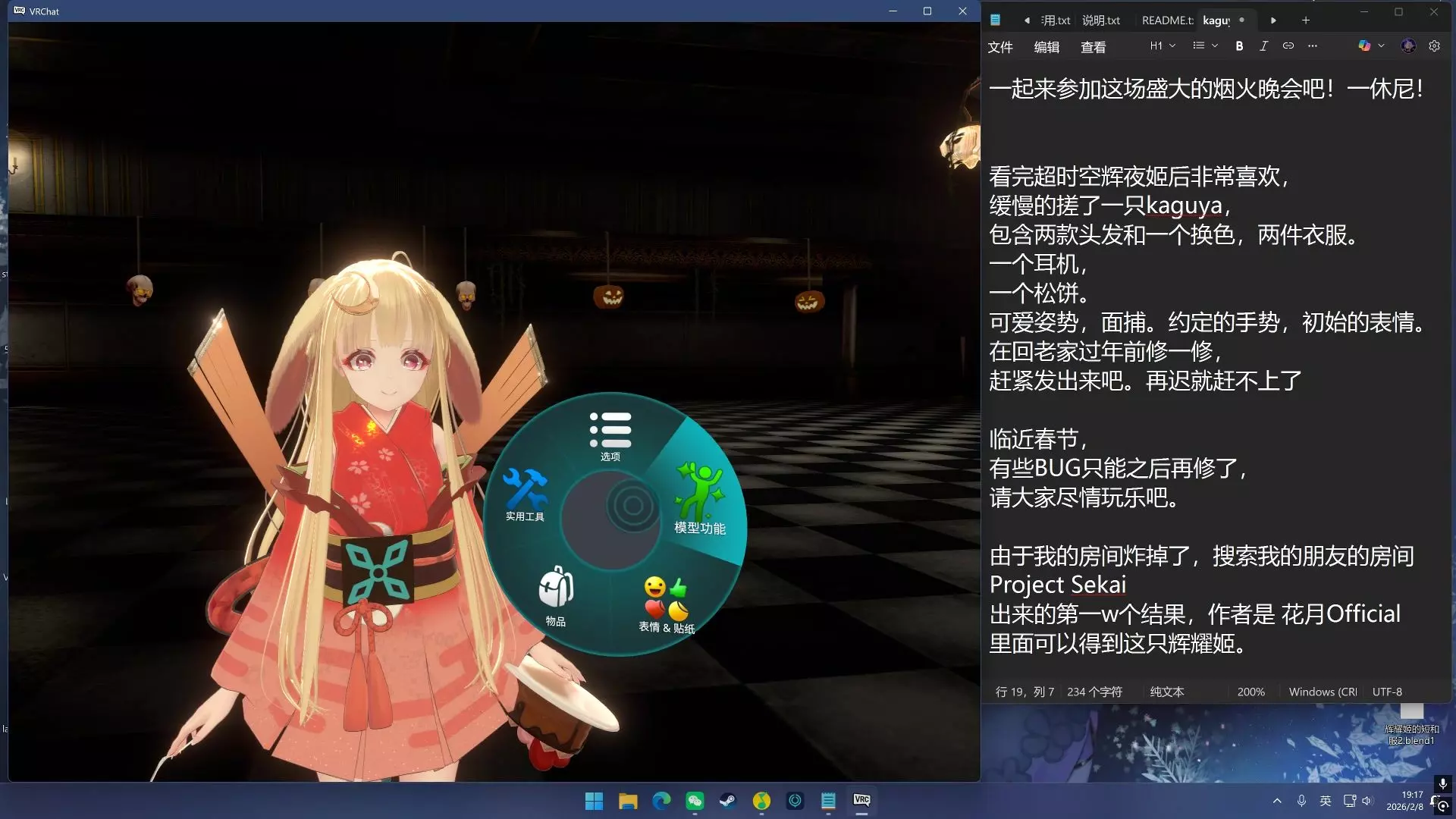Viewport: 1456px width, 819px height.
Task: Insert a link using Notepad toolbar
Action: point(1288,46)
